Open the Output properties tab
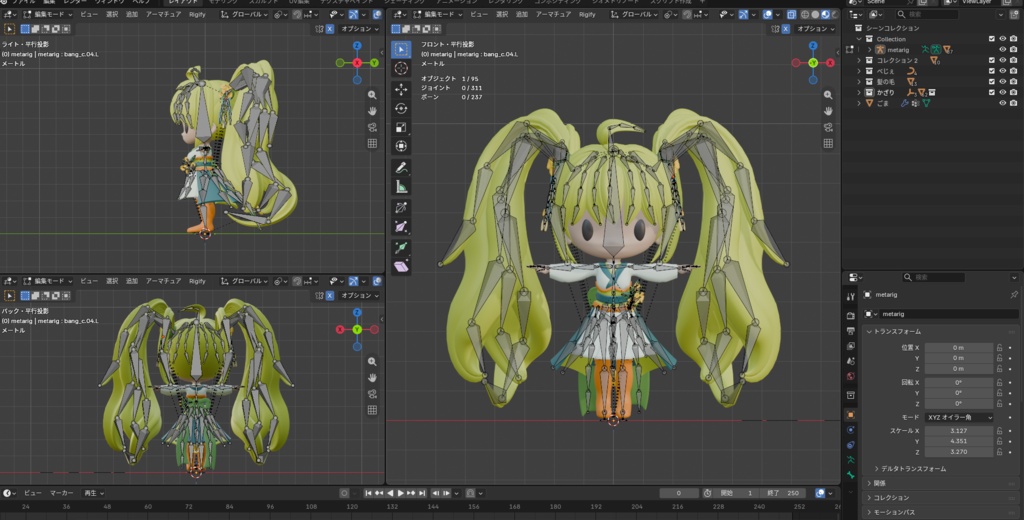The height and width of the screenshot is (520, 1024). (850, 331)
